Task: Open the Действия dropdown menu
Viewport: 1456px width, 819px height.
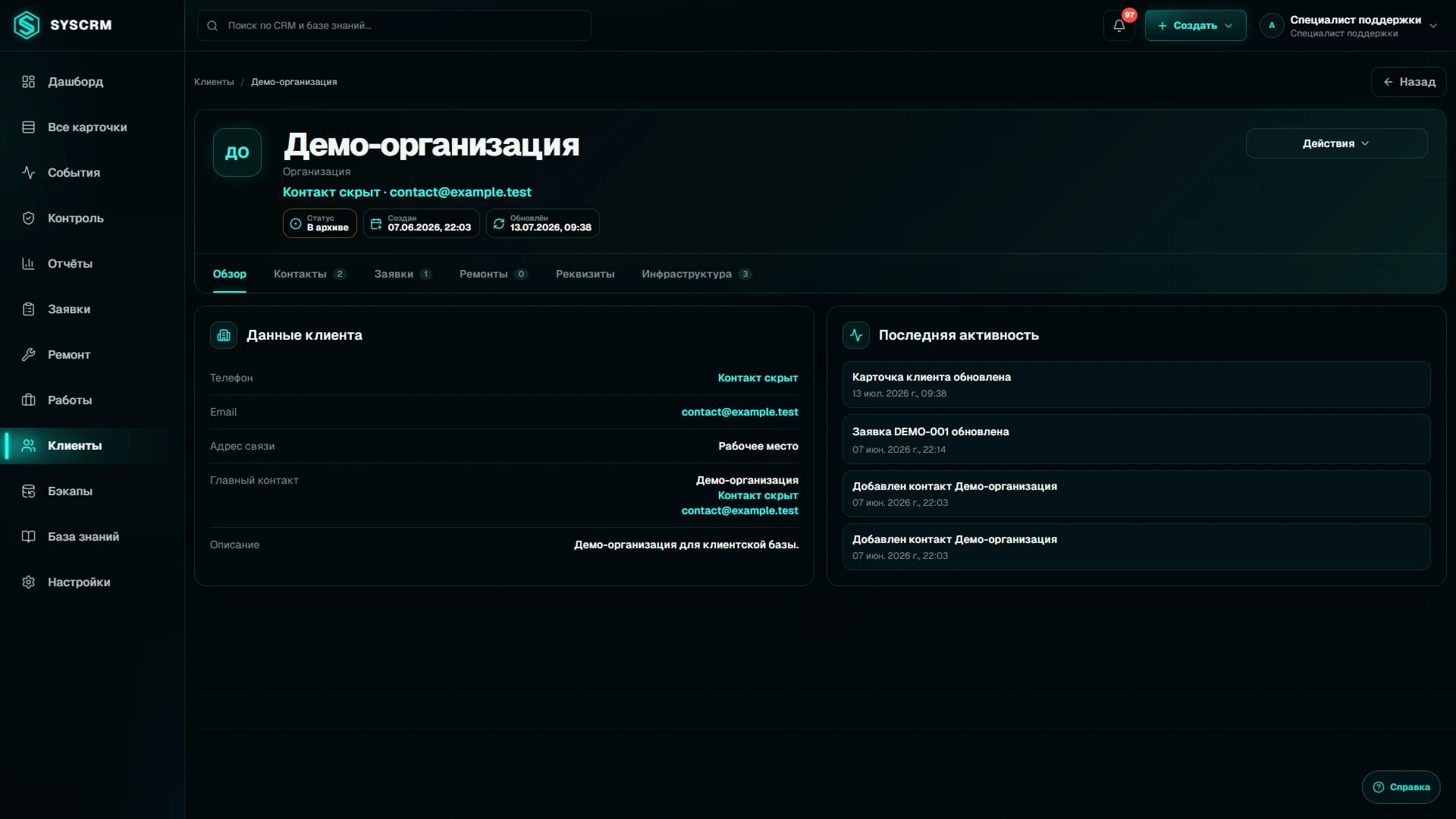Action: 1336,143
